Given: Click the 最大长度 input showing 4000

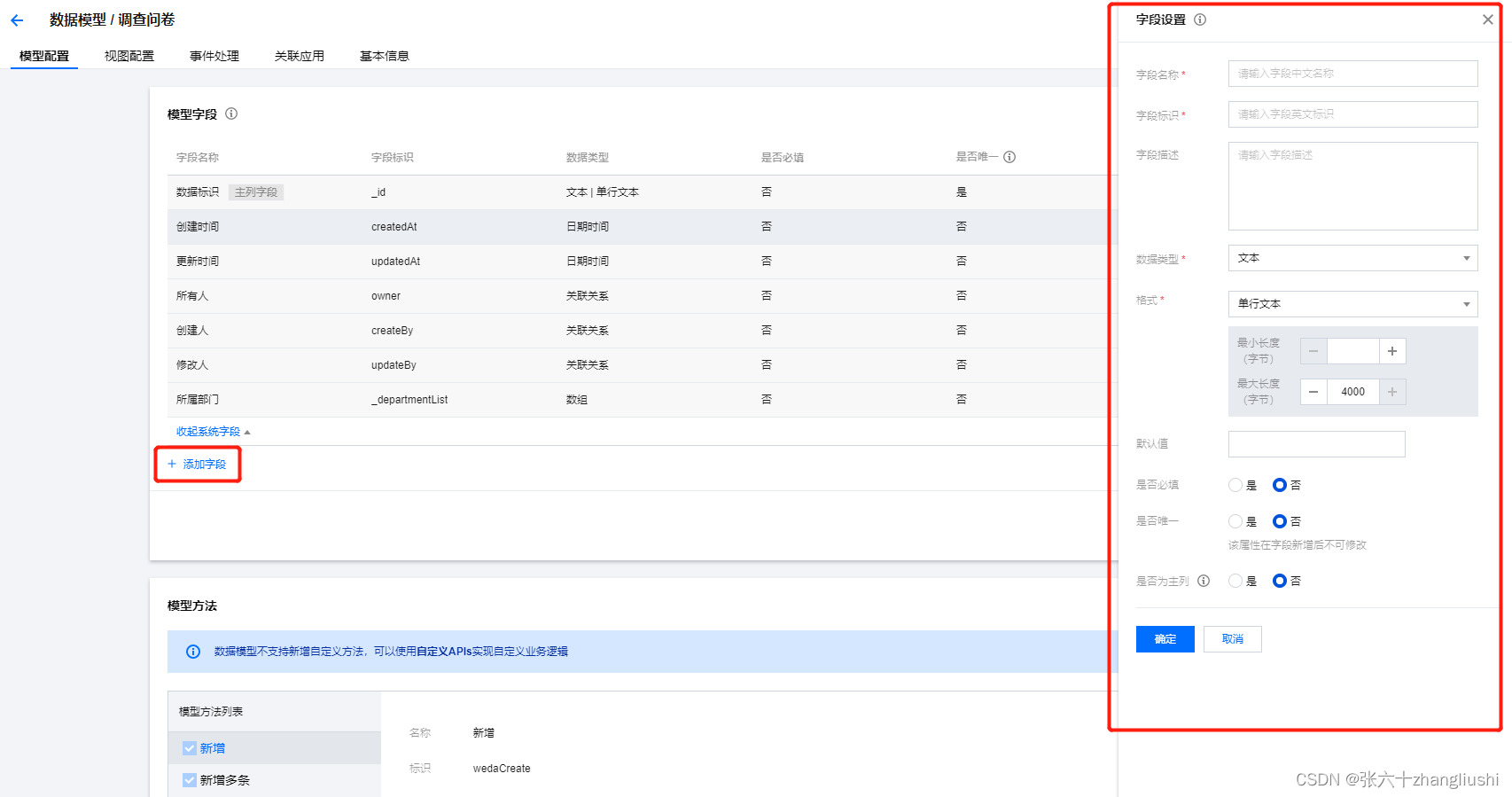Looking at the screenshot, I should [1352, 392].
